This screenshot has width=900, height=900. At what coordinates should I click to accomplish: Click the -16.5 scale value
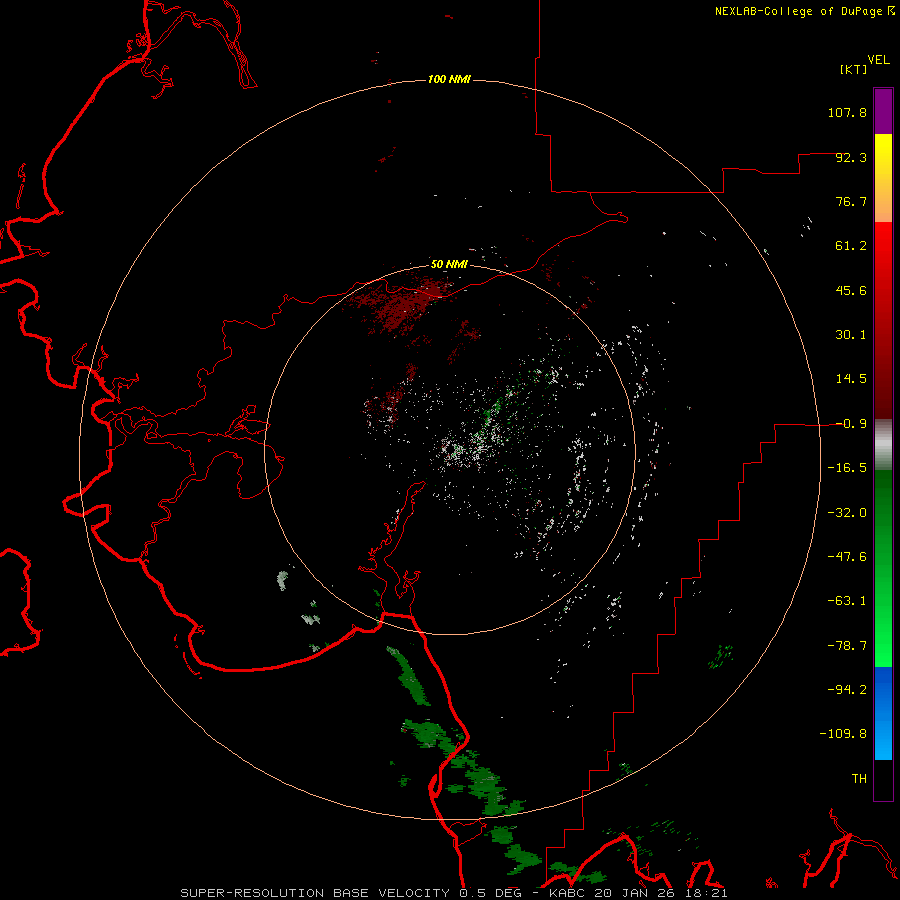847,468
